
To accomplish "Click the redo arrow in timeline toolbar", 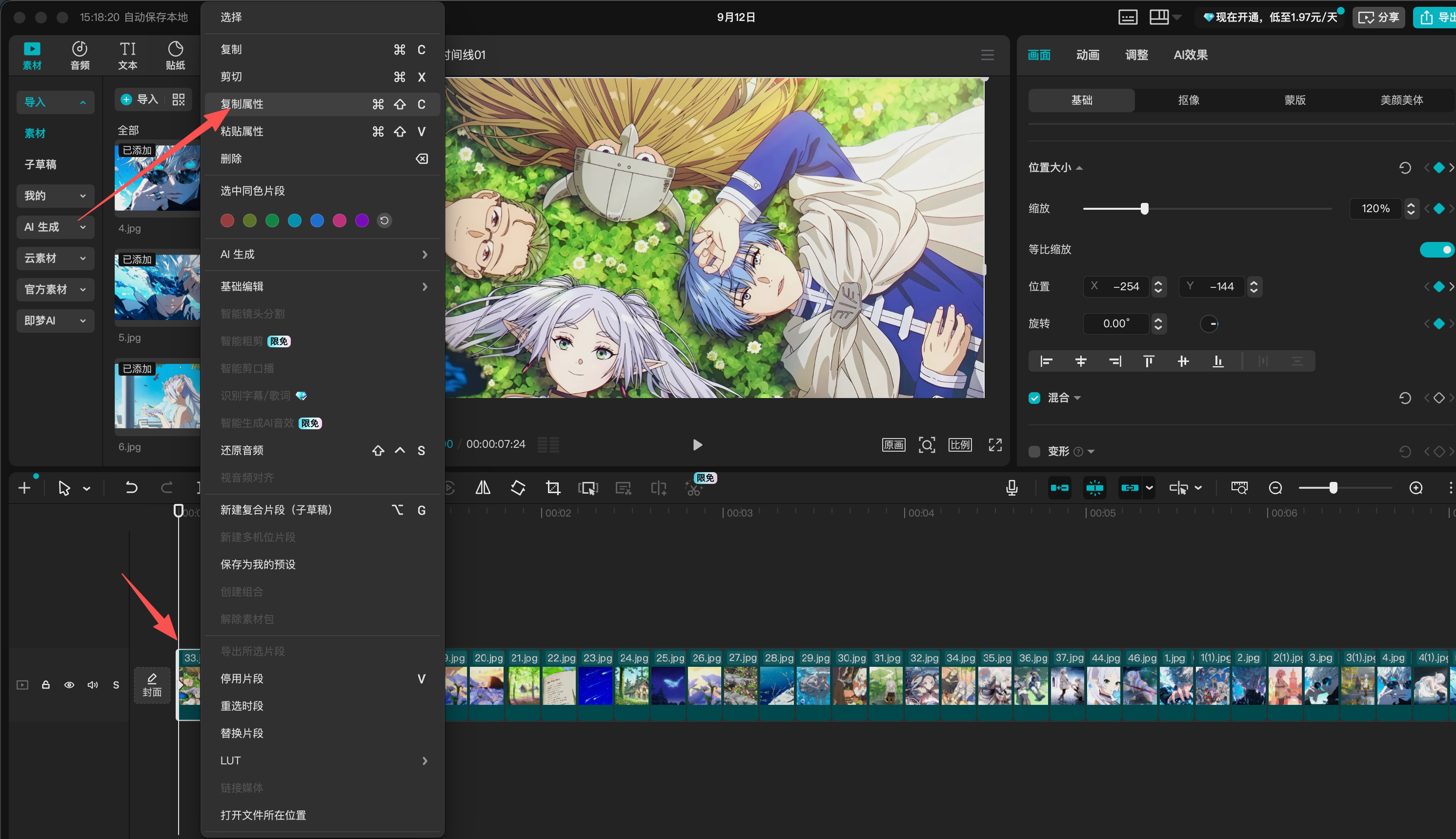I will (x=166, y=488).
